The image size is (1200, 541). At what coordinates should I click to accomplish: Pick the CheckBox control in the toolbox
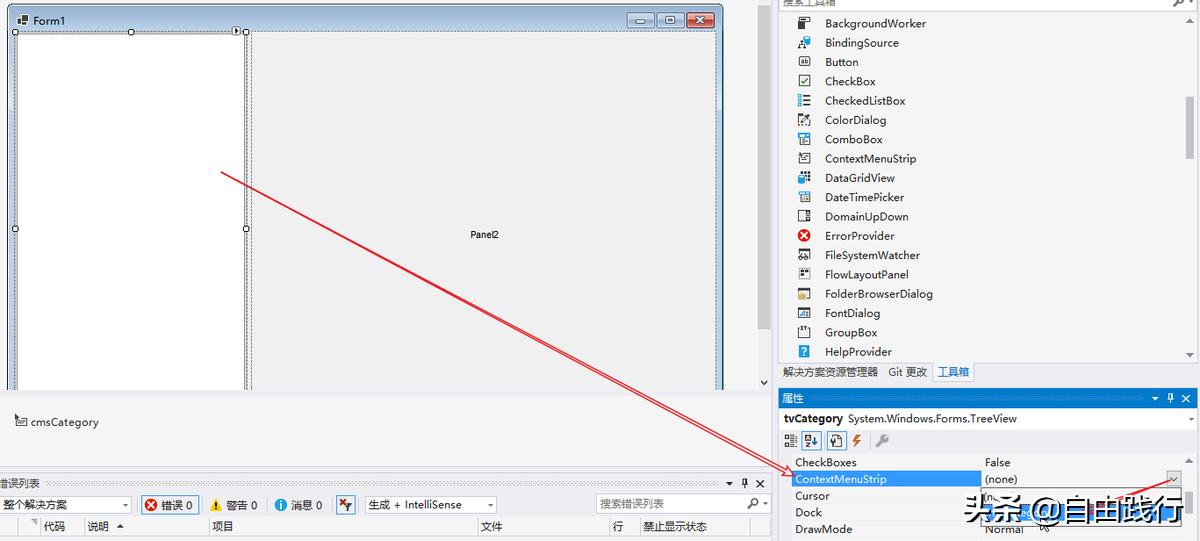pos(849,81)
